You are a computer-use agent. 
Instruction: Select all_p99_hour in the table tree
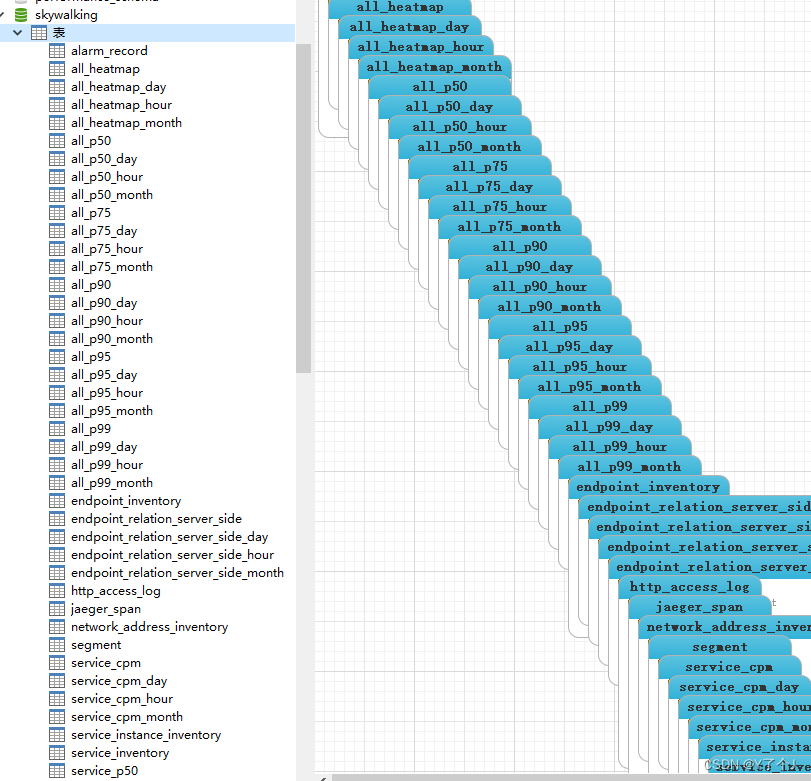(107, 464)
